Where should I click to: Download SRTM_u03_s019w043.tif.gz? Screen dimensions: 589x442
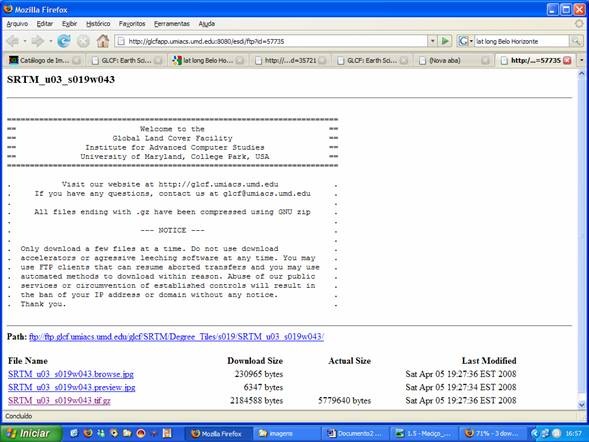(59, 400)
